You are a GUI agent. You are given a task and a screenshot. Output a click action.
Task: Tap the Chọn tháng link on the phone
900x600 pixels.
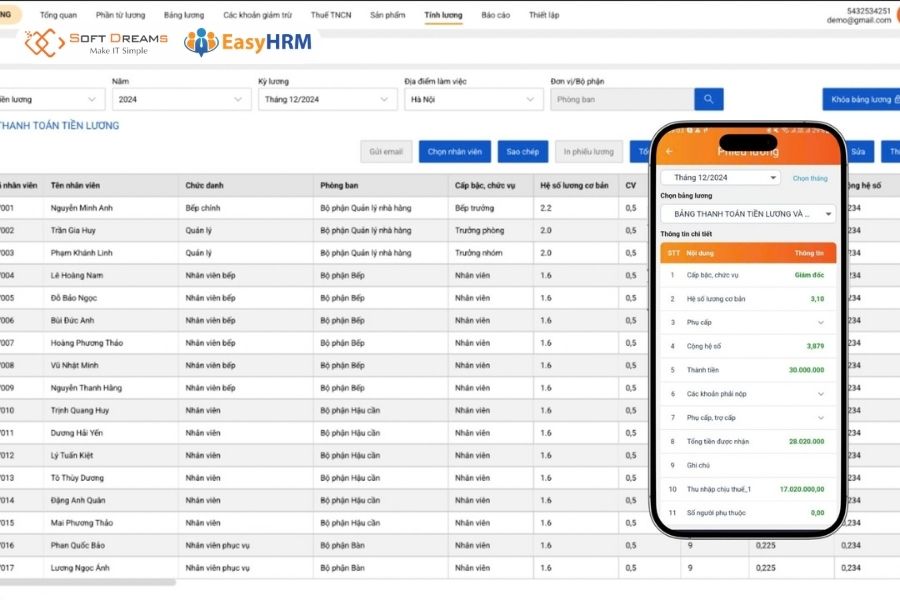coord(810,179)
